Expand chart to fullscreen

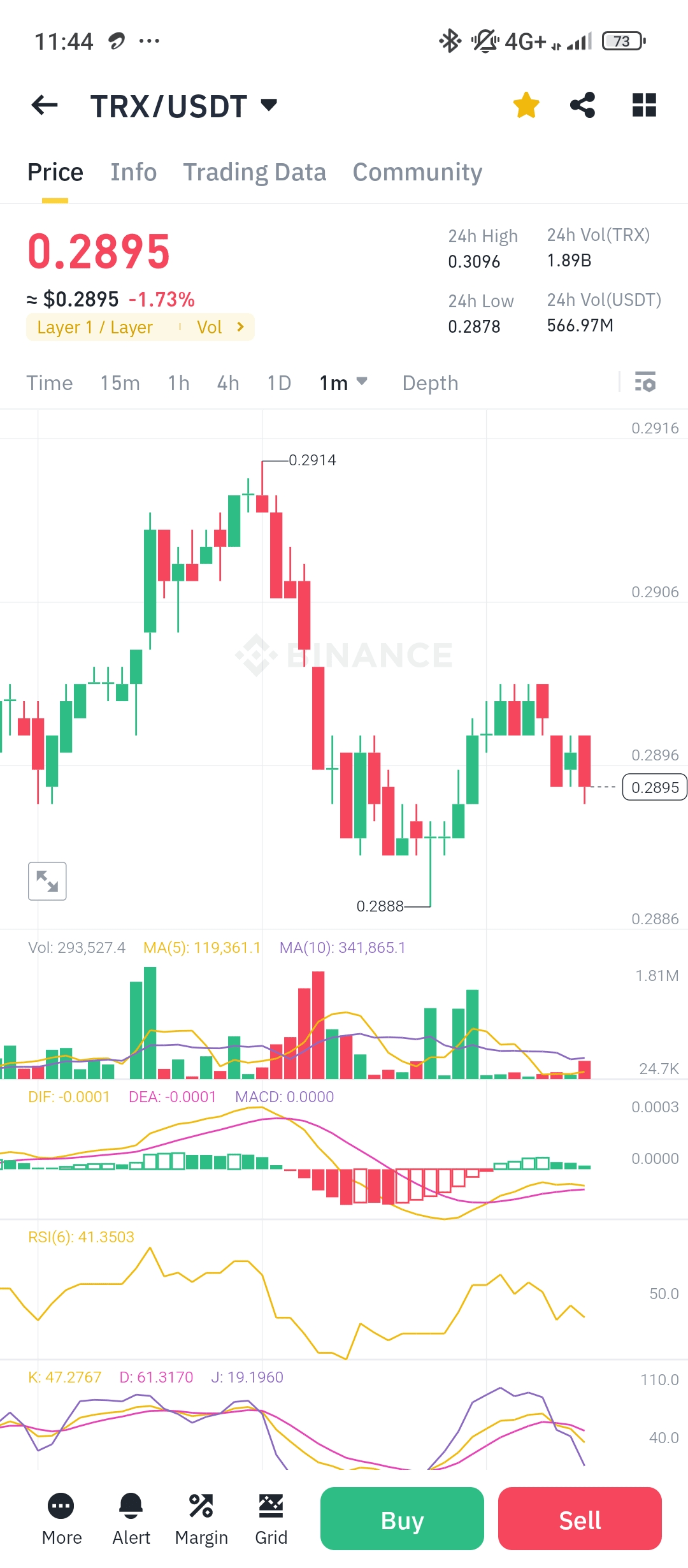point(47,881)
